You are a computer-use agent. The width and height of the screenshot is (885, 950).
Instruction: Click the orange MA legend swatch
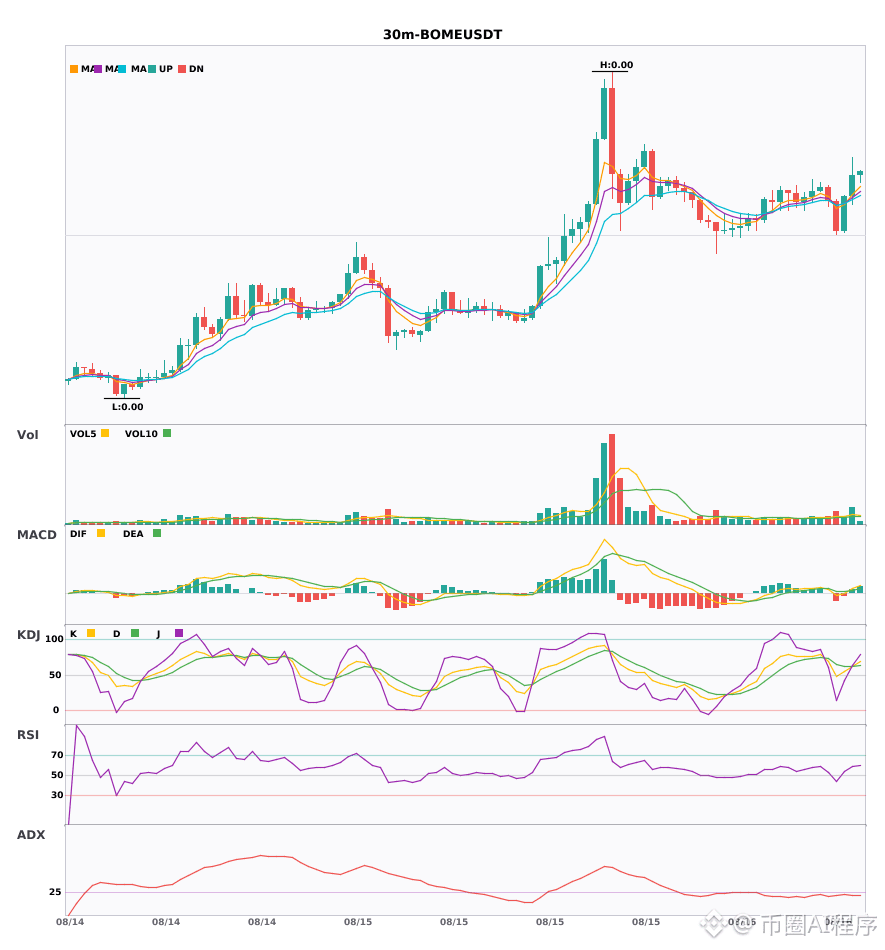pyautogui.click(x=74, y=69)
